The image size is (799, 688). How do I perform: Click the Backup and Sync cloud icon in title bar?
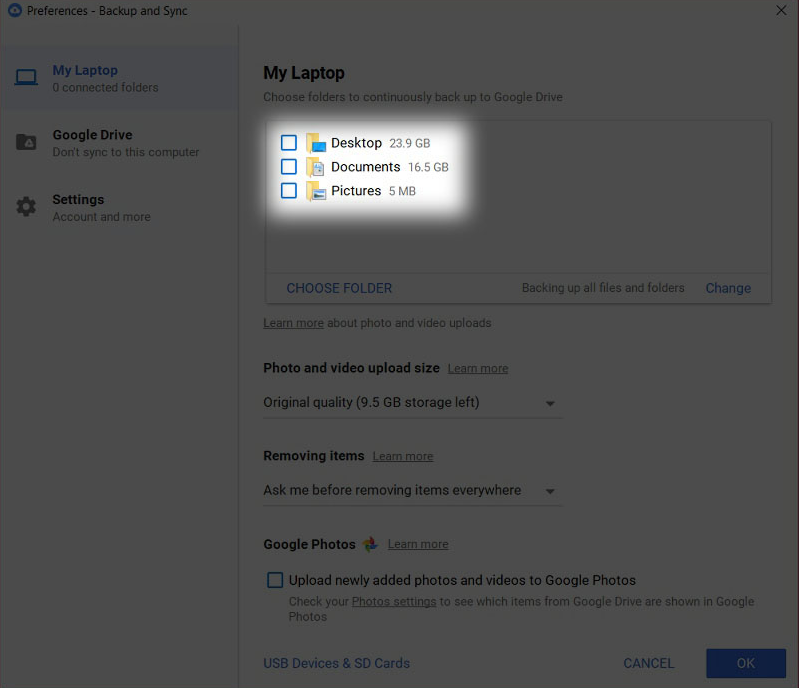15,10
